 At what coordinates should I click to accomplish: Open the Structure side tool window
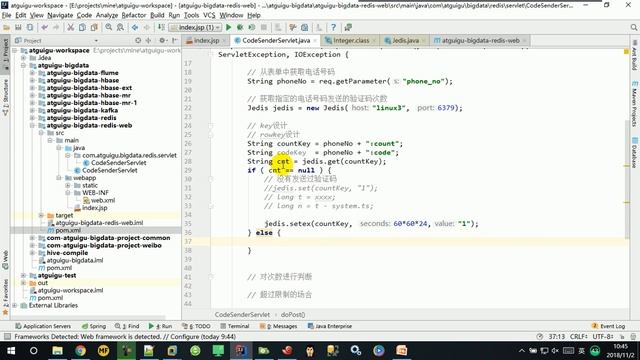tap(5, 97)
